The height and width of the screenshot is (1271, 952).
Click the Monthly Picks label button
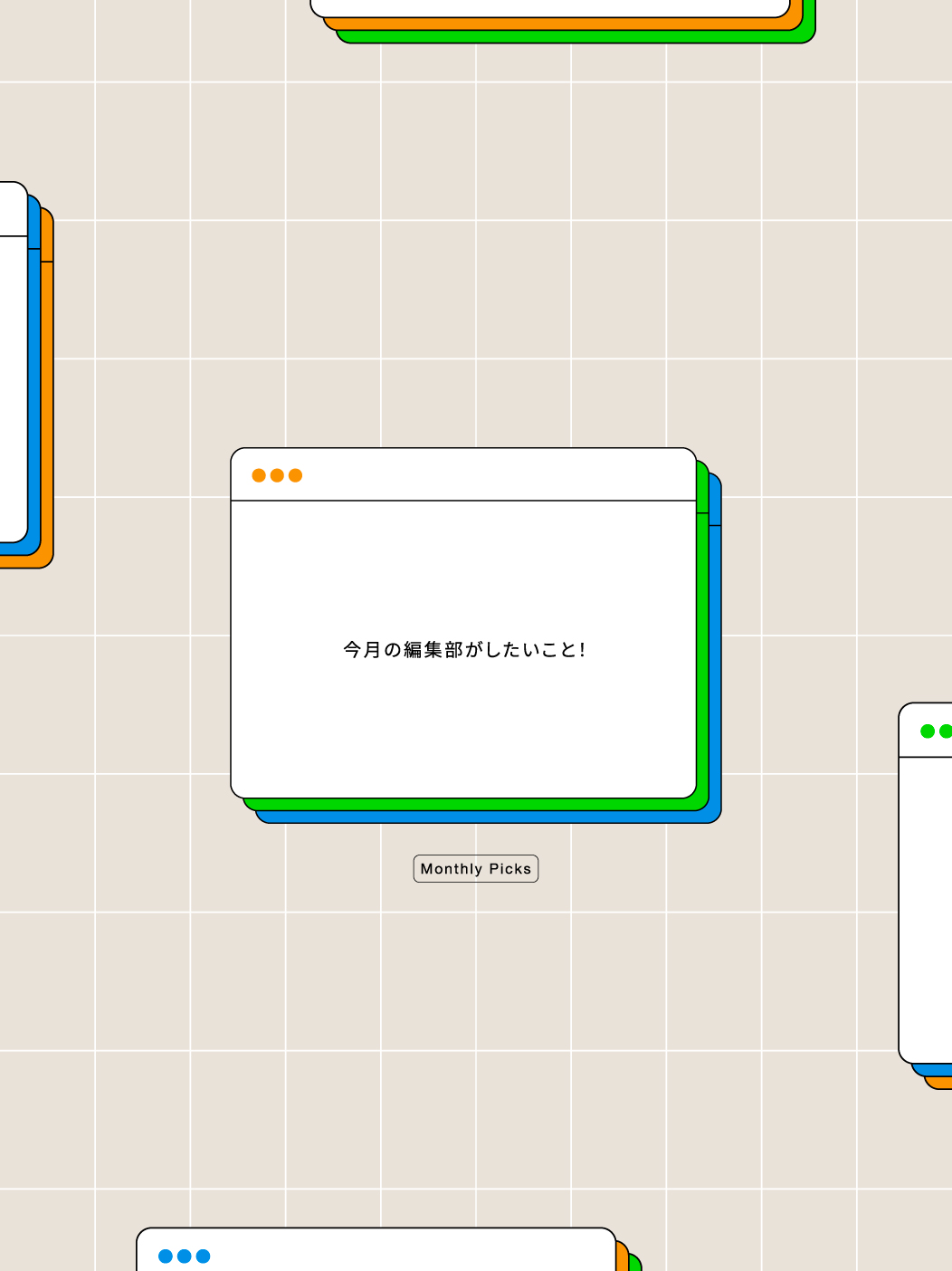click(476, 869)
